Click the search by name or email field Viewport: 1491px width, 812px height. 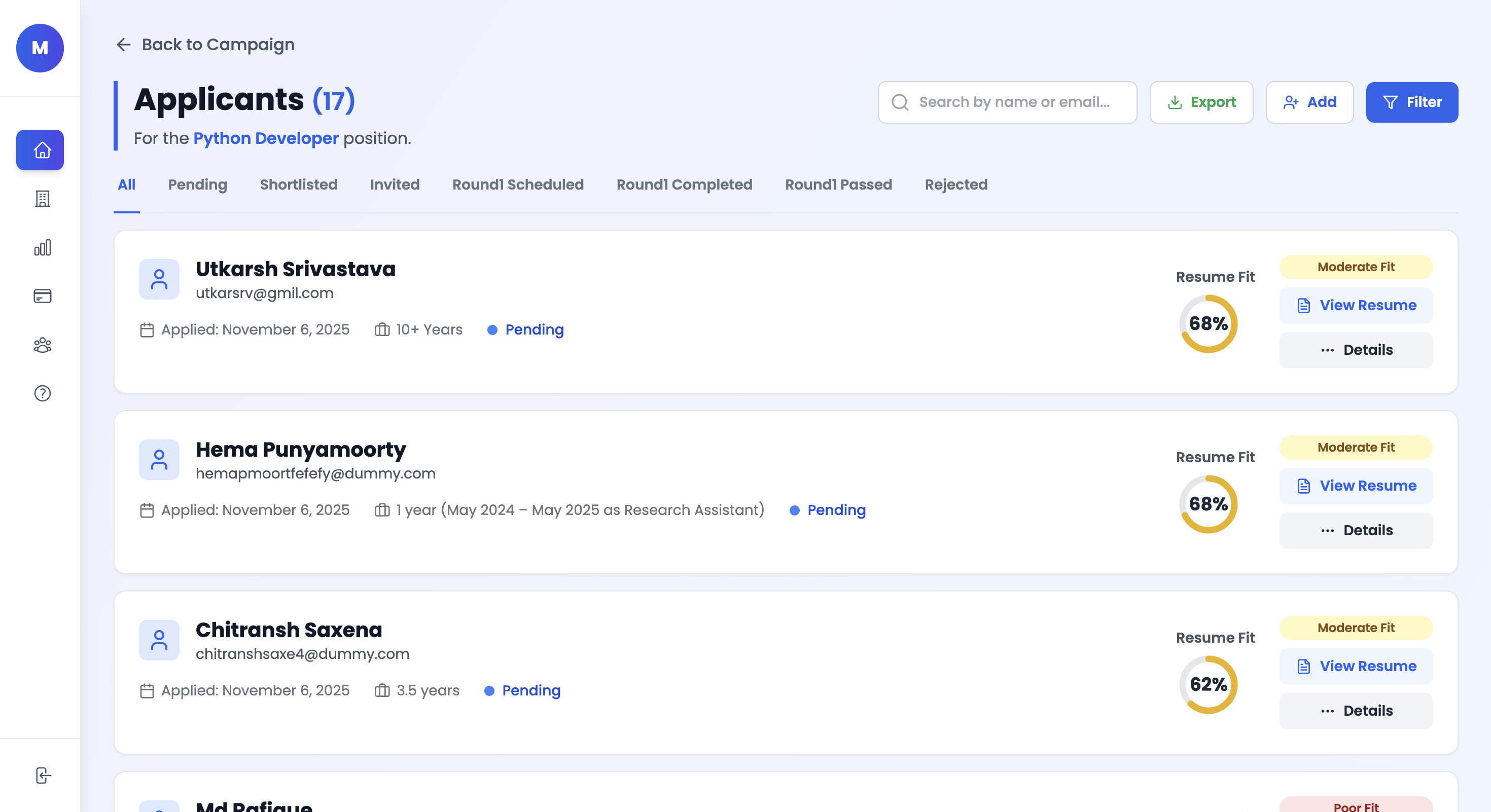(1007, 102)
